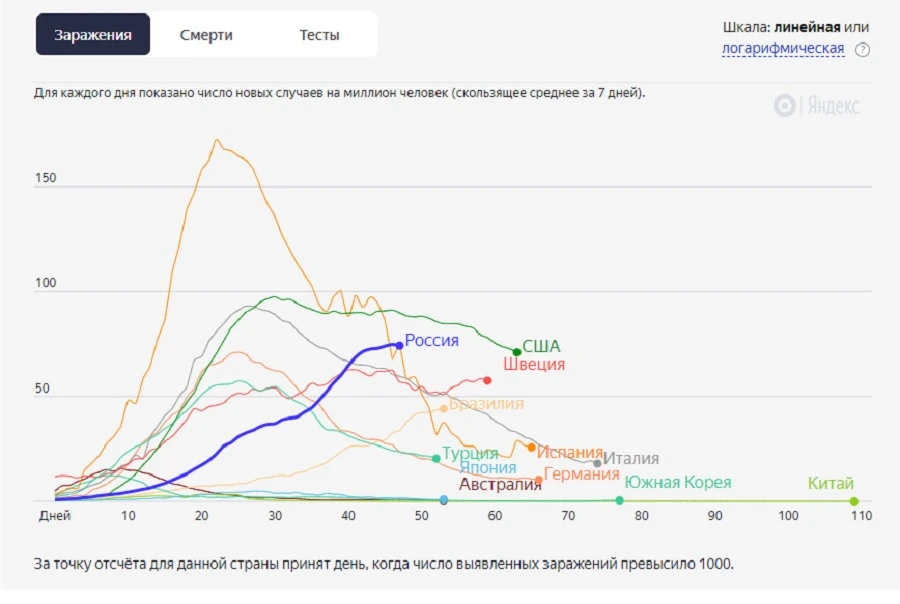Select the peach Brazil endpoint dot
The image size is (900, 604).
pyautogui.click(x=444, y=408)
